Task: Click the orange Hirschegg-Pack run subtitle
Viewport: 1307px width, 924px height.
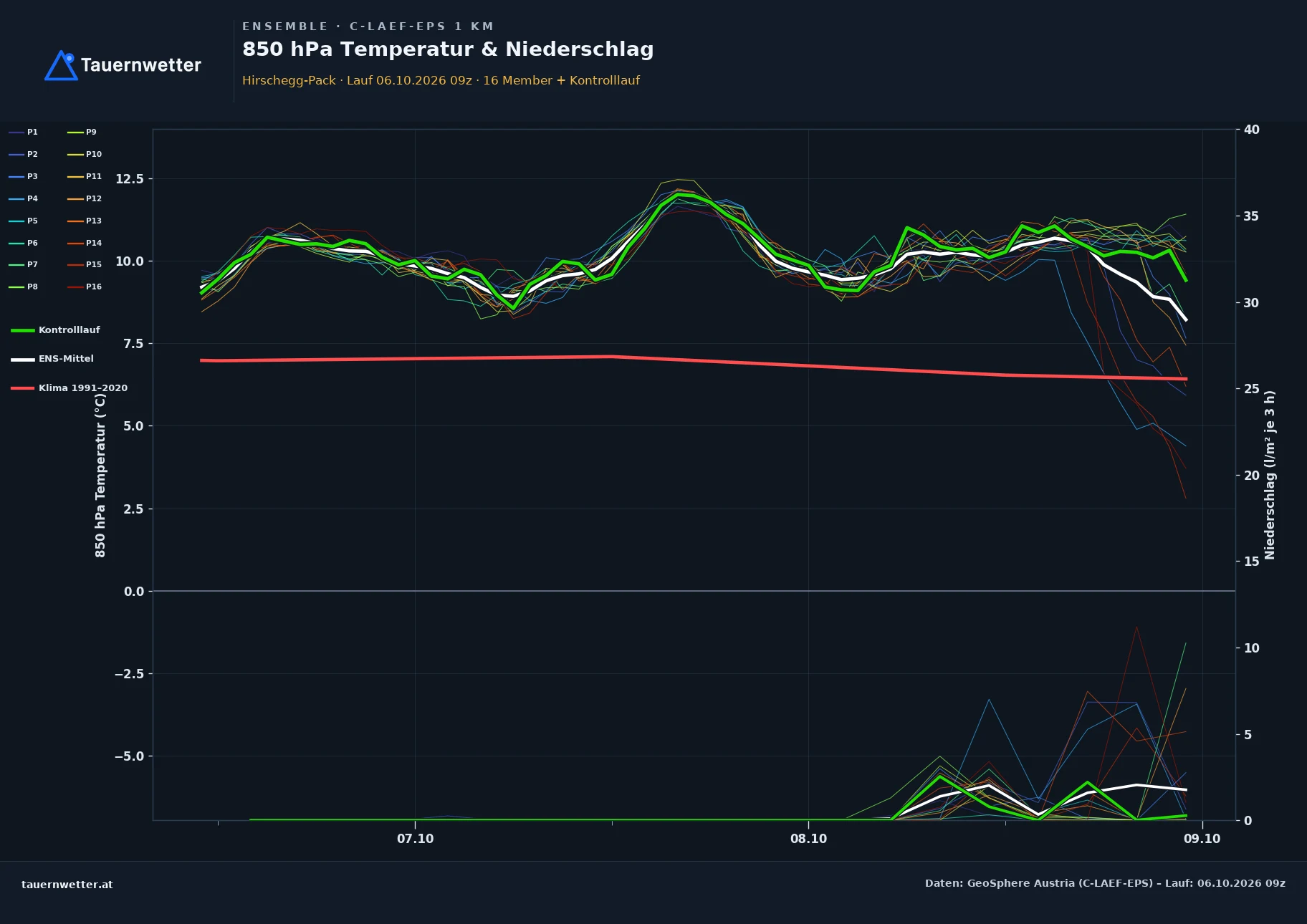Action: tap(441, 80)
